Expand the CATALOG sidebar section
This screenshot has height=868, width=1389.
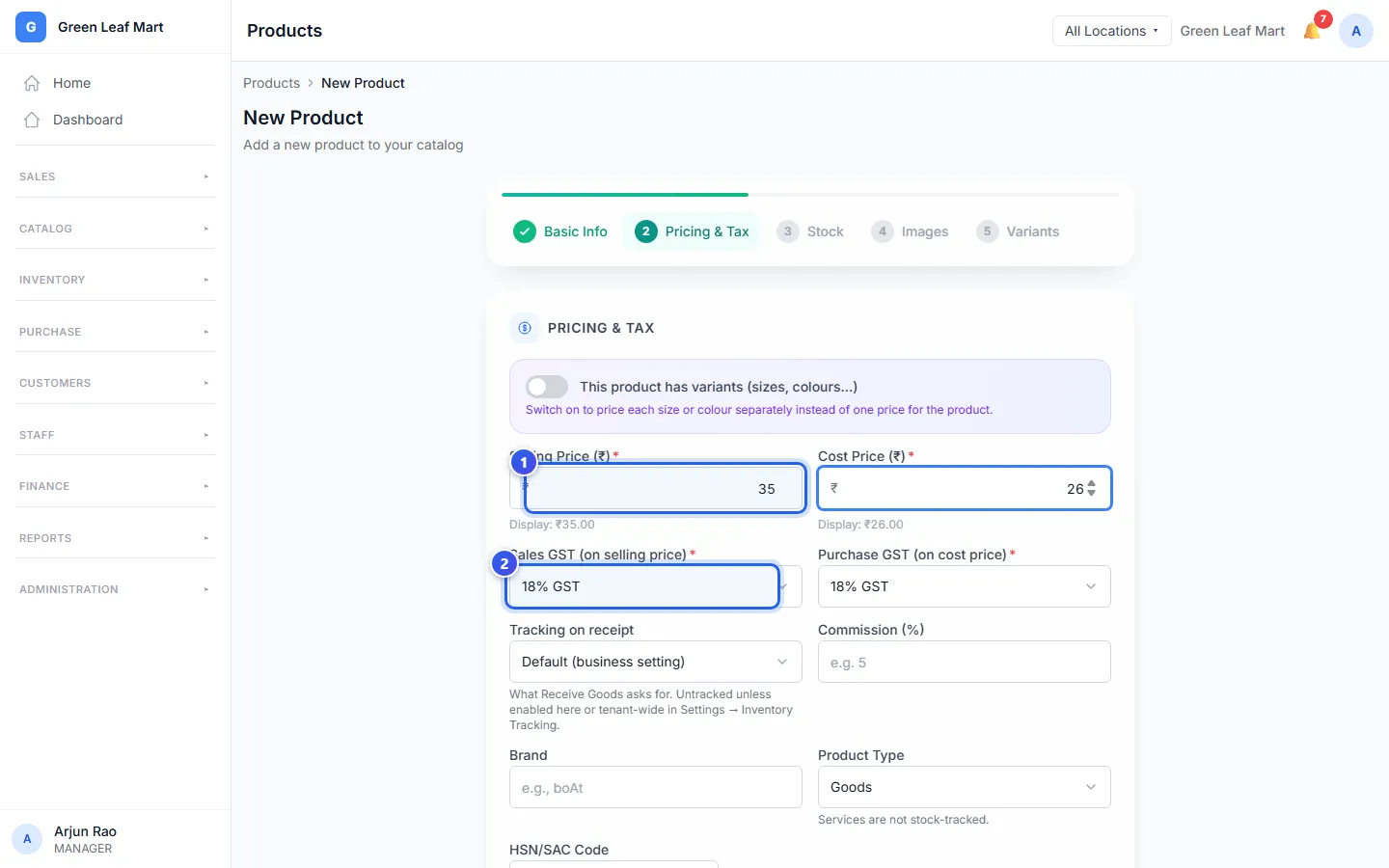tap(116, 229)
